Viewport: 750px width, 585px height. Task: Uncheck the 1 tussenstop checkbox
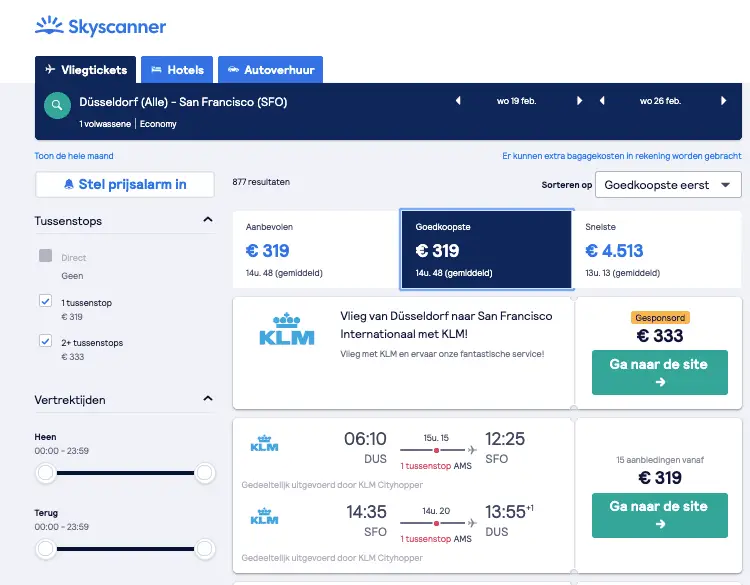[x=45, y=301]
